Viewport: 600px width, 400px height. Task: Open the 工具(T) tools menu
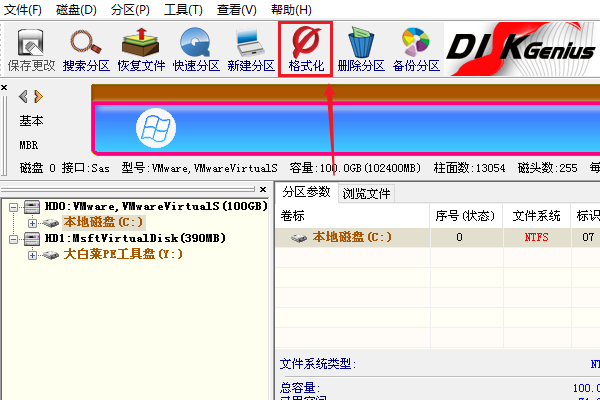click(183, 10)
